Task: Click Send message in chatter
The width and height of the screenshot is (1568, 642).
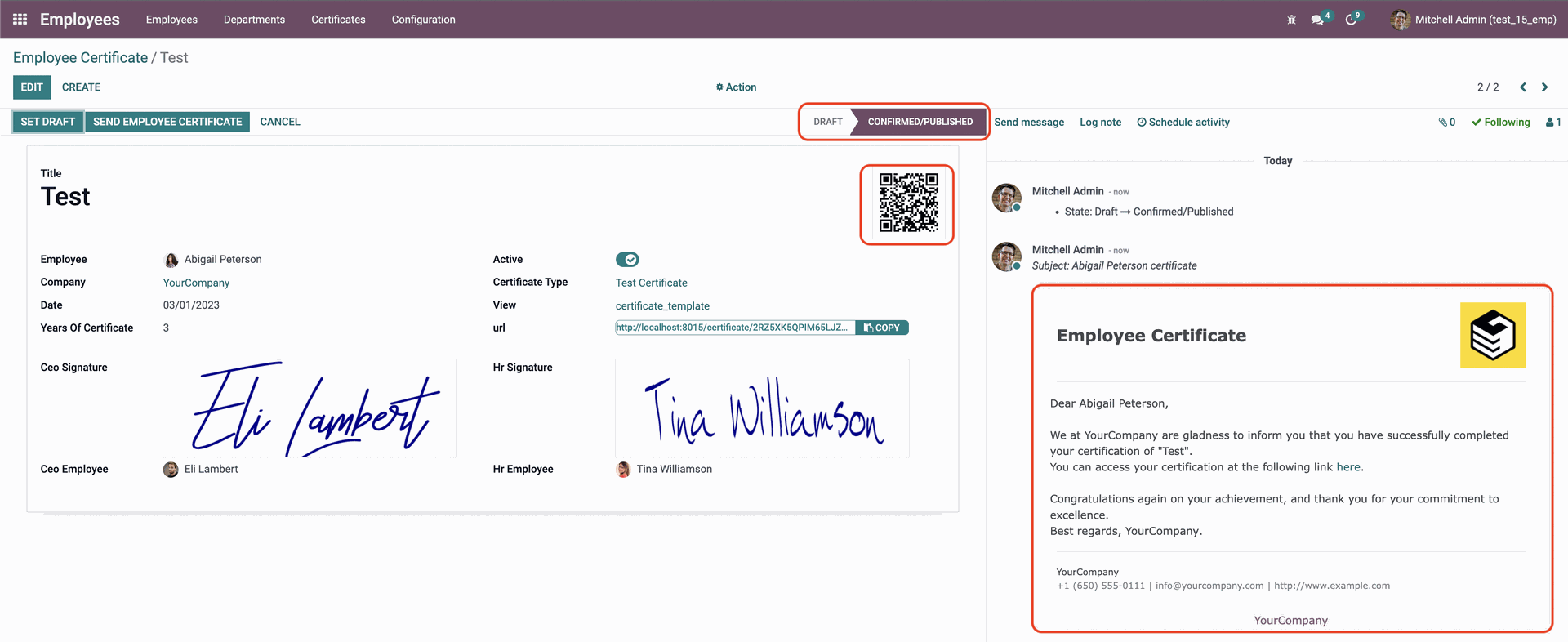Action: [x=1029, y=123]
